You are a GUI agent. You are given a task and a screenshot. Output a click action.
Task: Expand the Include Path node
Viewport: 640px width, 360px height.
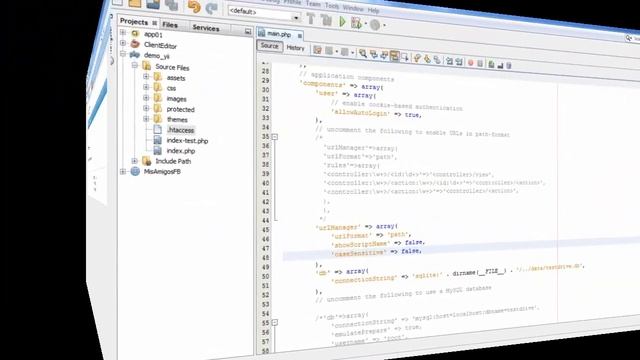point(134,161)
